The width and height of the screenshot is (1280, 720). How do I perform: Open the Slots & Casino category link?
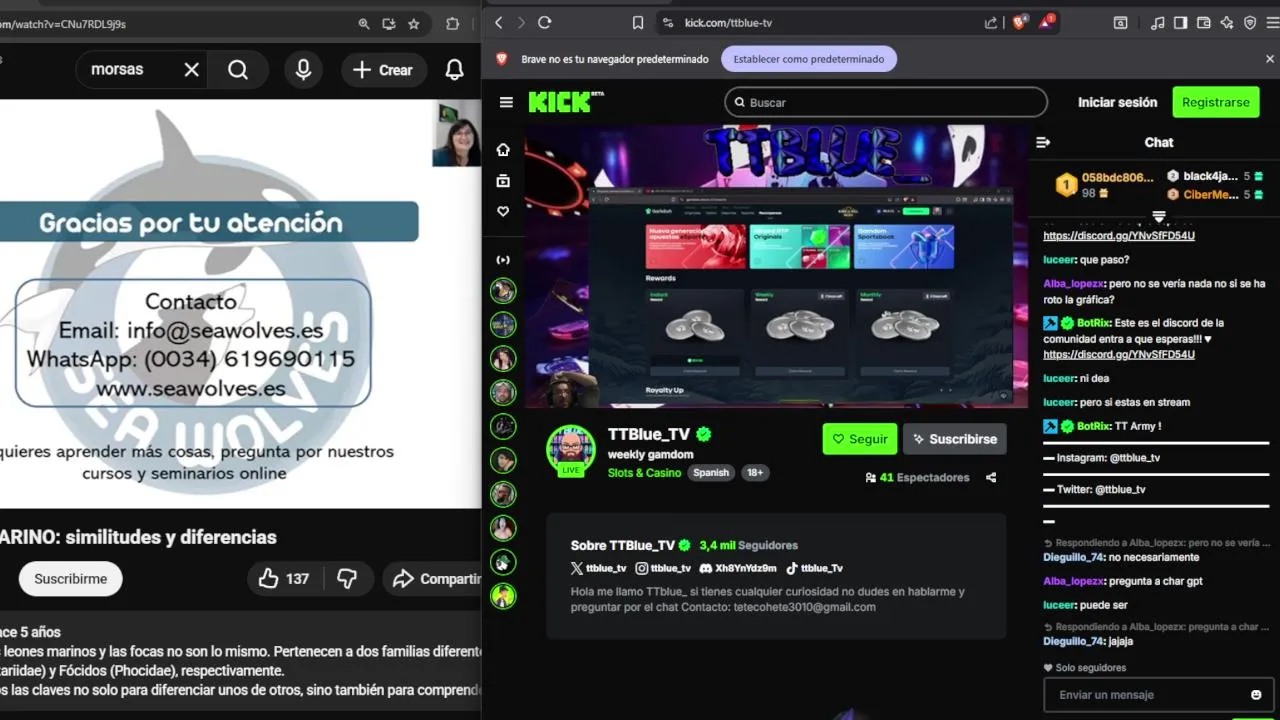click(x=644, y=473)
